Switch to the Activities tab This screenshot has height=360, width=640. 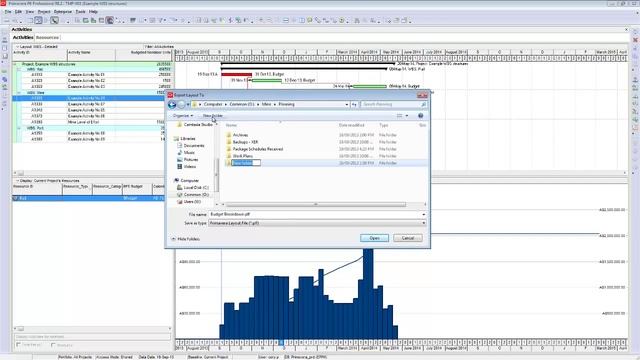(x=23, y=38)
